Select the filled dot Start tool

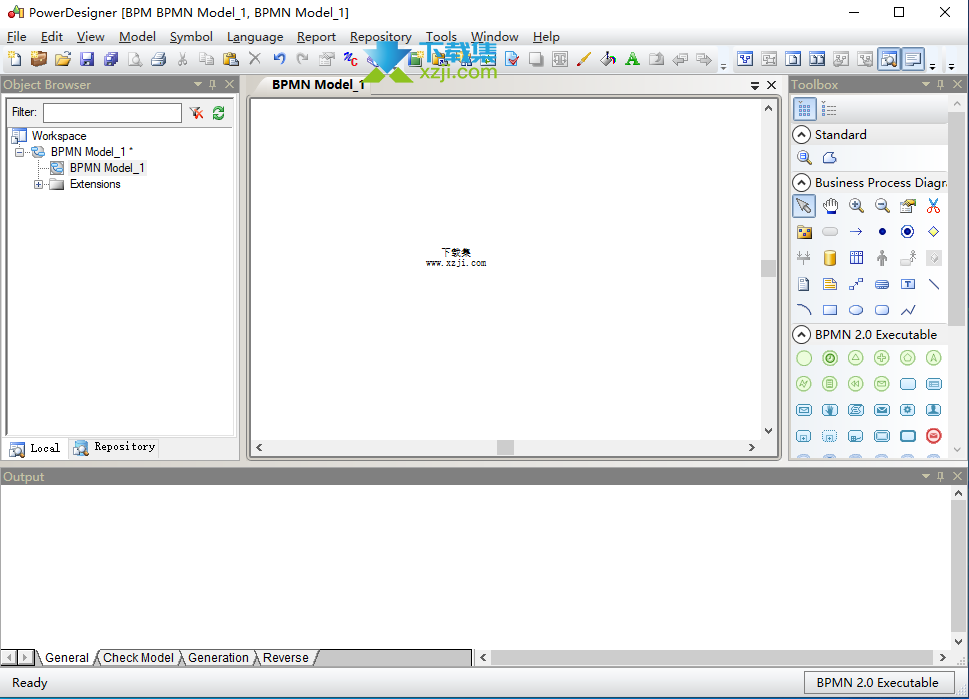[x=882, y=232]
